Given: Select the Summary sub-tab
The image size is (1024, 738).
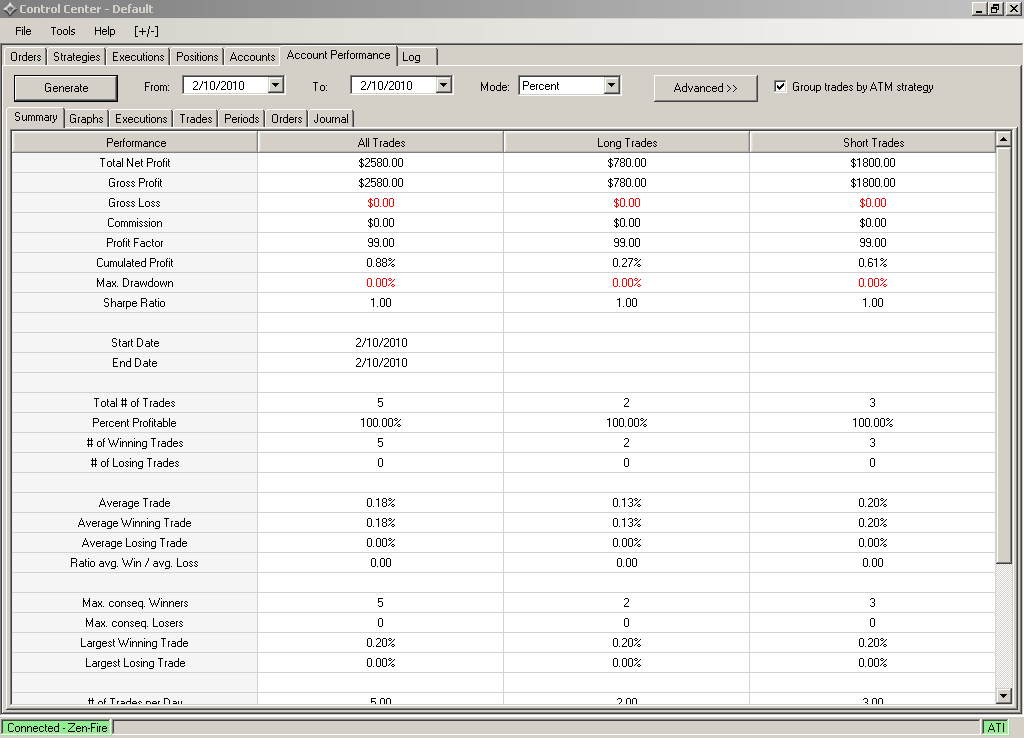Looking at the screenshot, I should [x=36, y=118].
